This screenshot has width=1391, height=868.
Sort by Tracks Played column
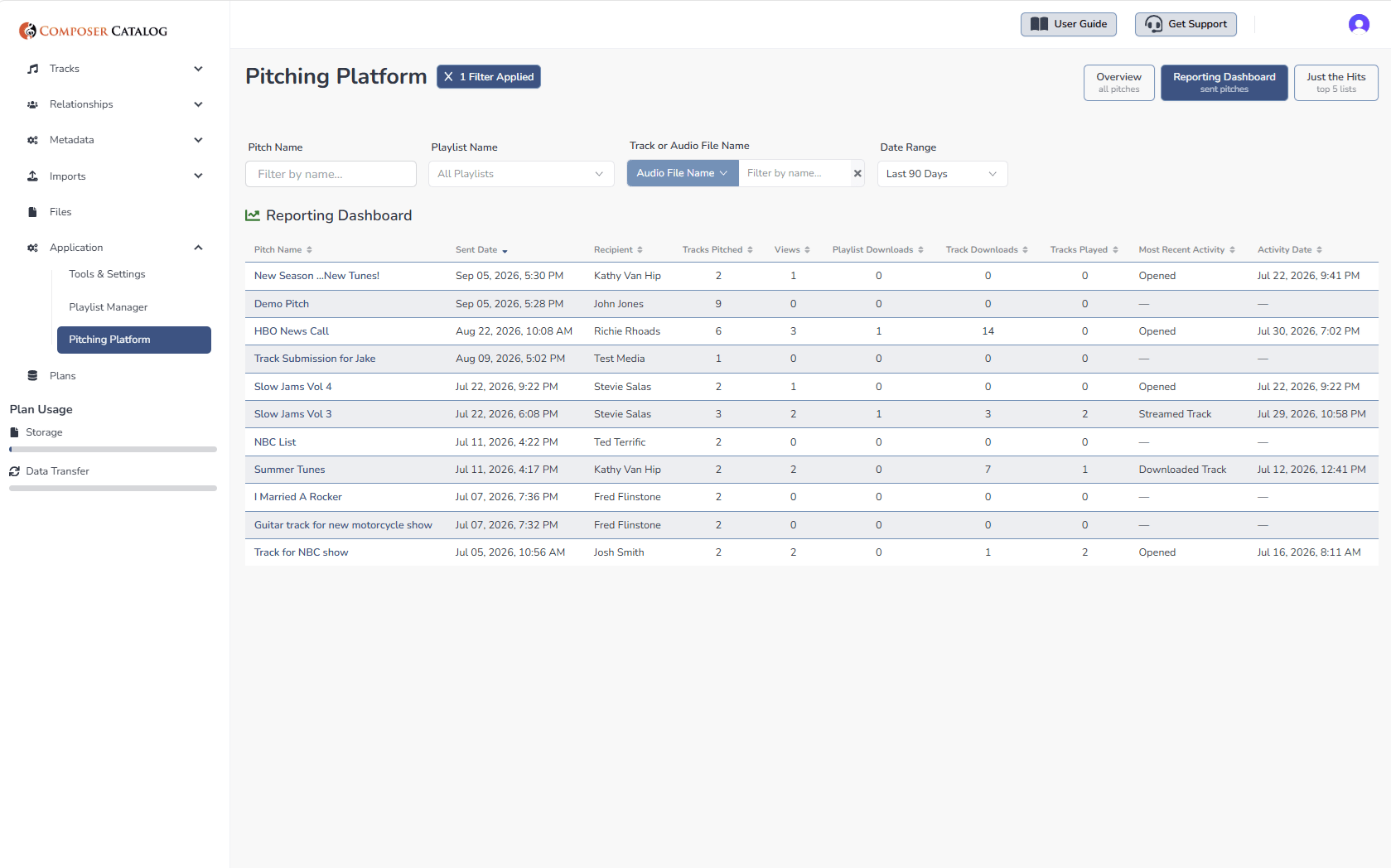click(x=1084, y=249)
